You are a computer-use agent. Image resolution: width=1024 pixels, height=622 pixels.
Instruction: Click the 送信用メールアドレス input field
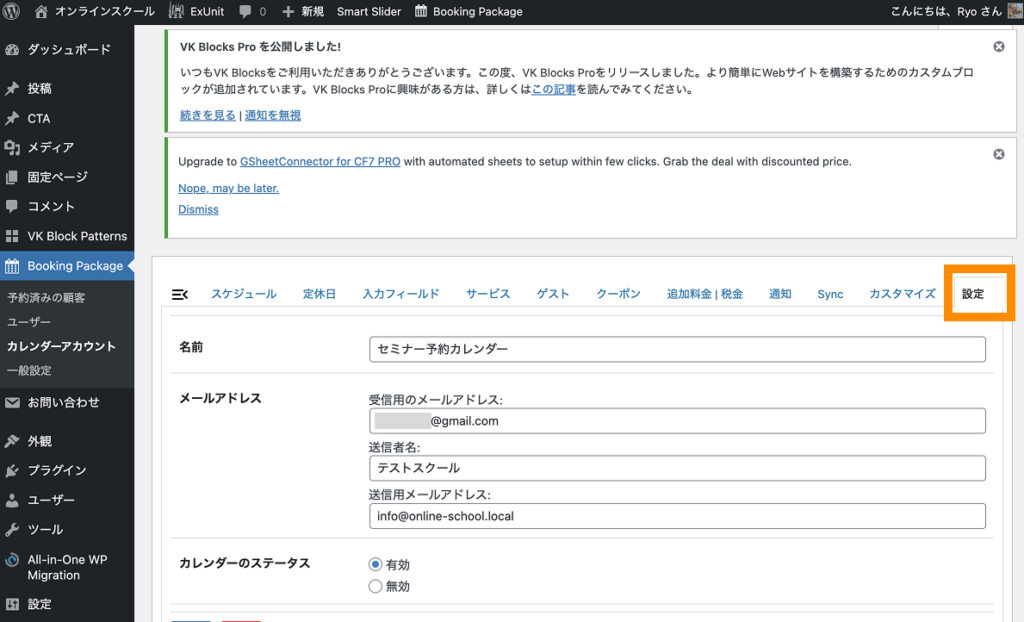click(x=676, y=516)
